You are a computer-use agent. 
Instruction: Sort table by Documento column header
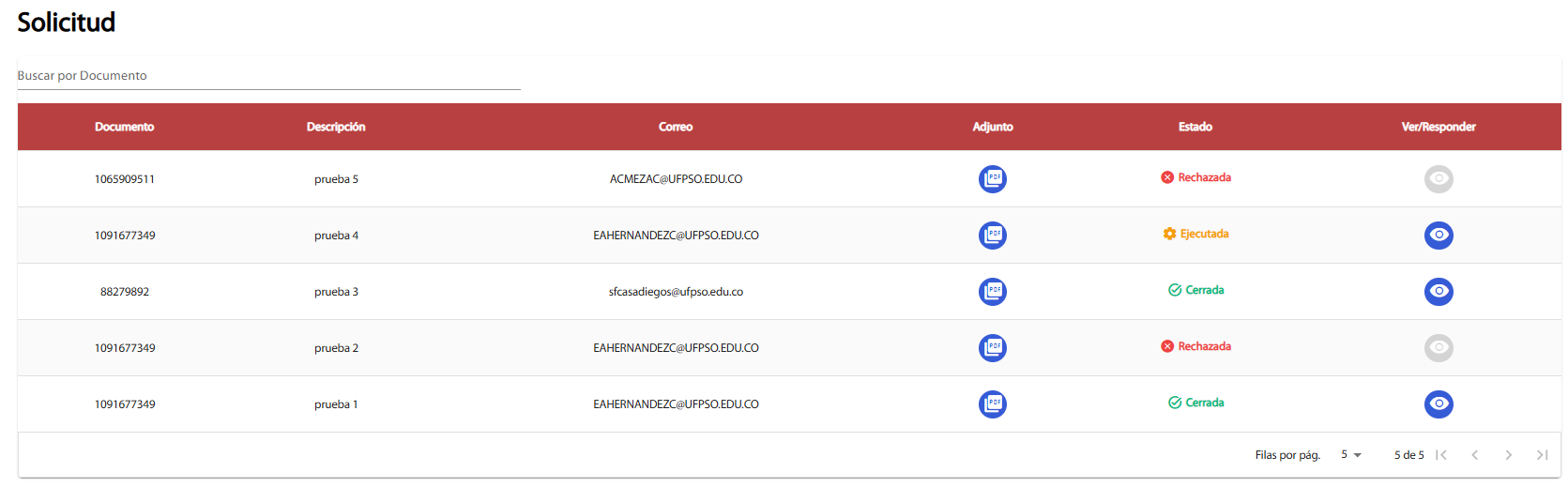pyautogui.click(x=124, y=127)
